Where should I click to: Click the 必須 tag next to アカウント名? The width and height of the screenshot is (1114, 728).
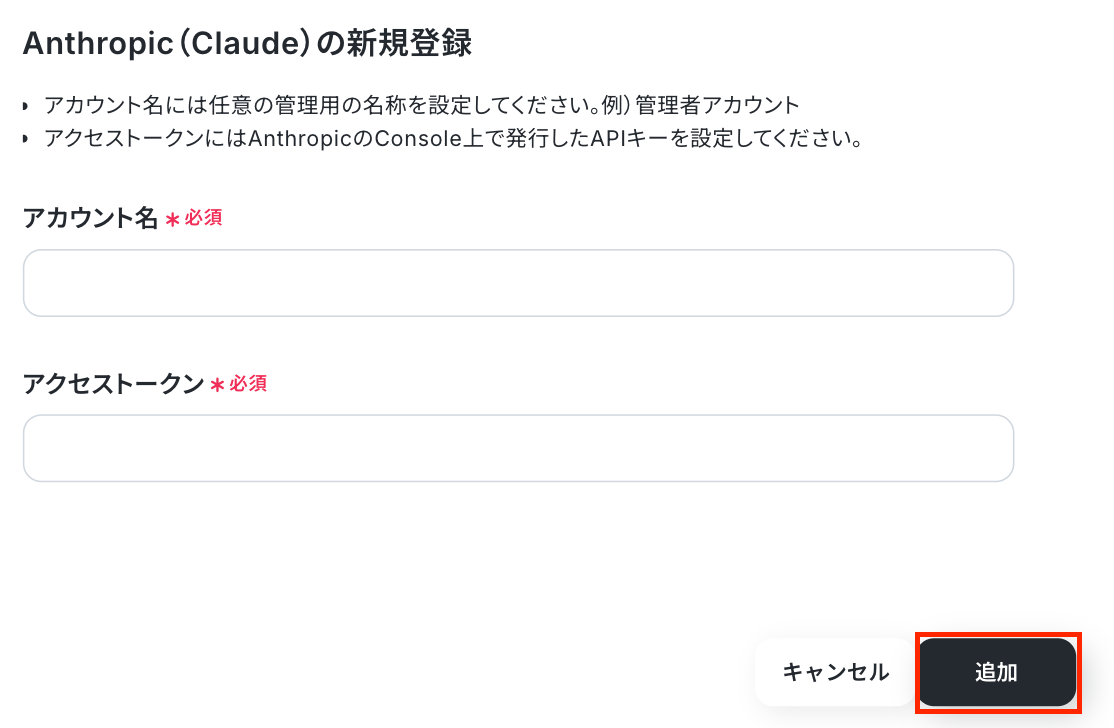coord(203,218)
